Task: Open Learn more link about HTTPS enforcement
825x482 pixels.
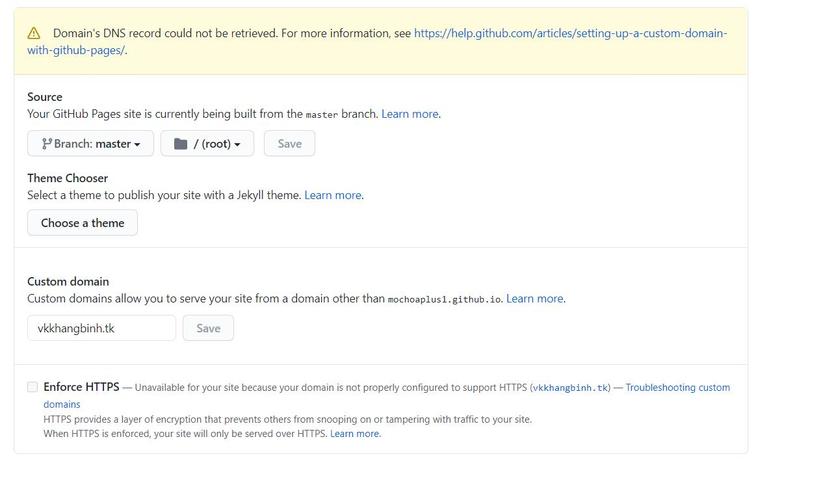Action: tap(355, 434)
